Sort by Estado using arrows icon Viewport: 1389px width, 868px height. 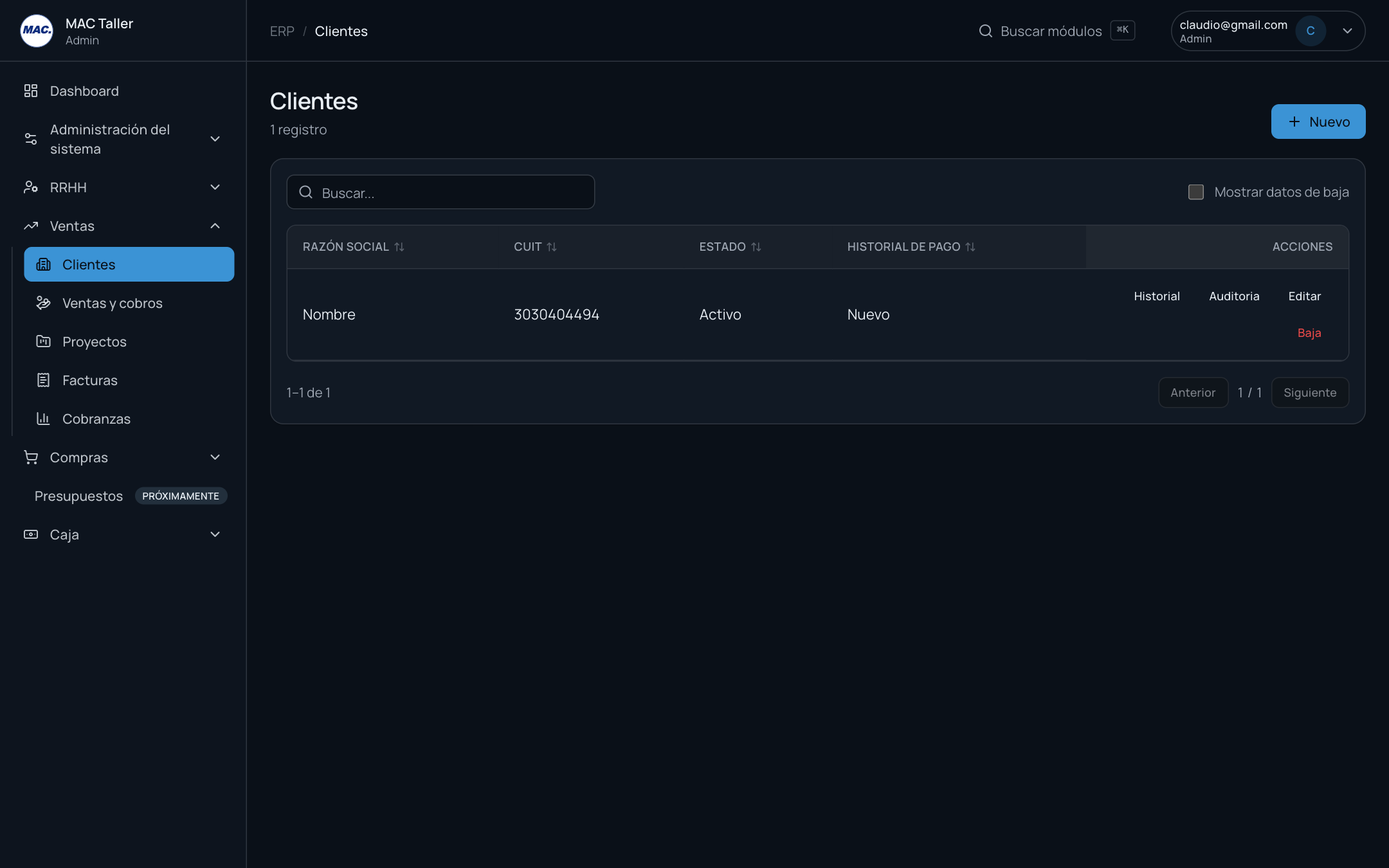(756, 247)
